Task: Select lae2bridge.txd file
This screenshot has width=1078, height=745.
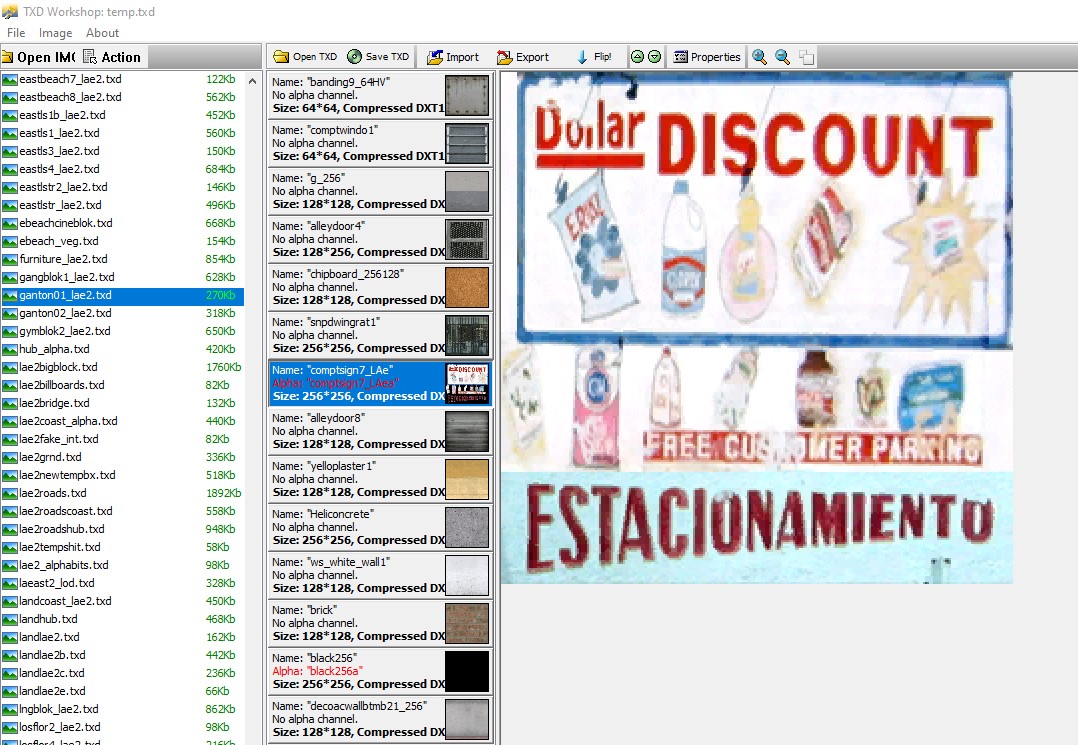Action: 122,403
